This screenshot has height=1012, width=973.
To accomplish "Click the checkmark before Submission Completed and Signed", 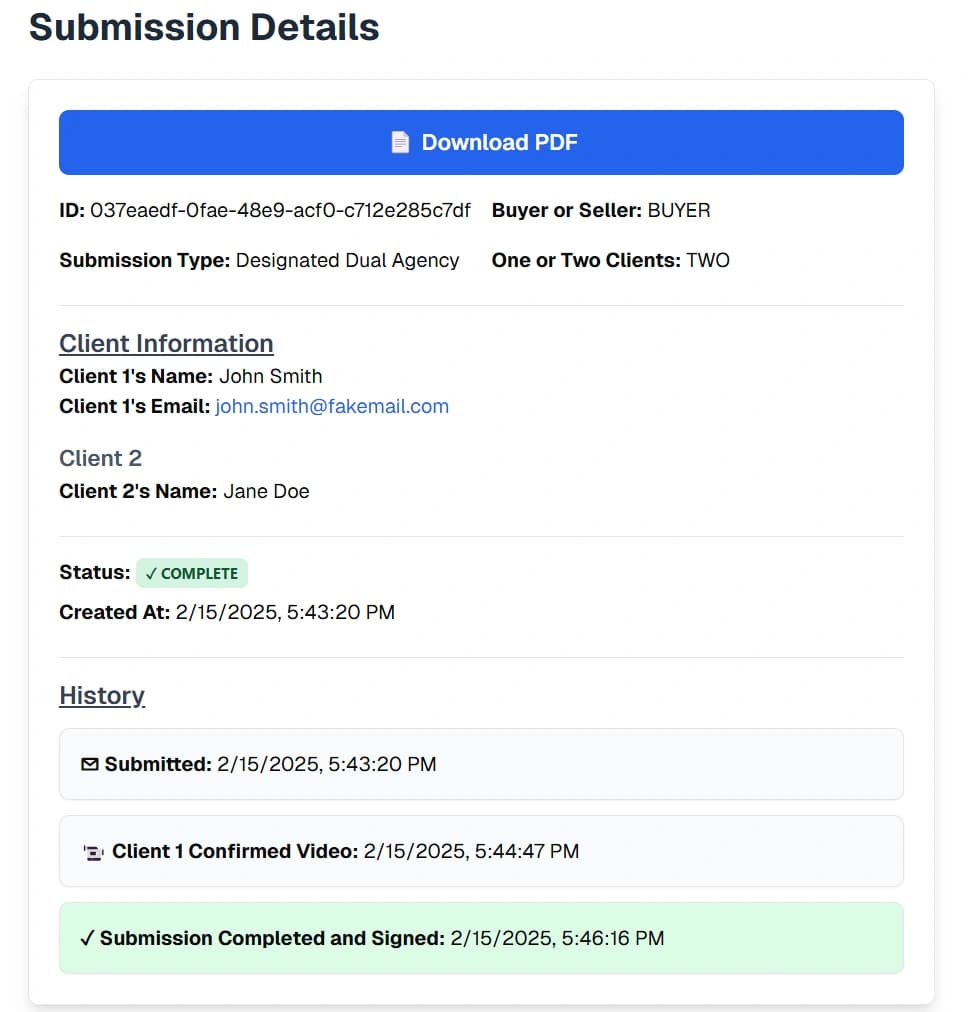I will (87, 938).
